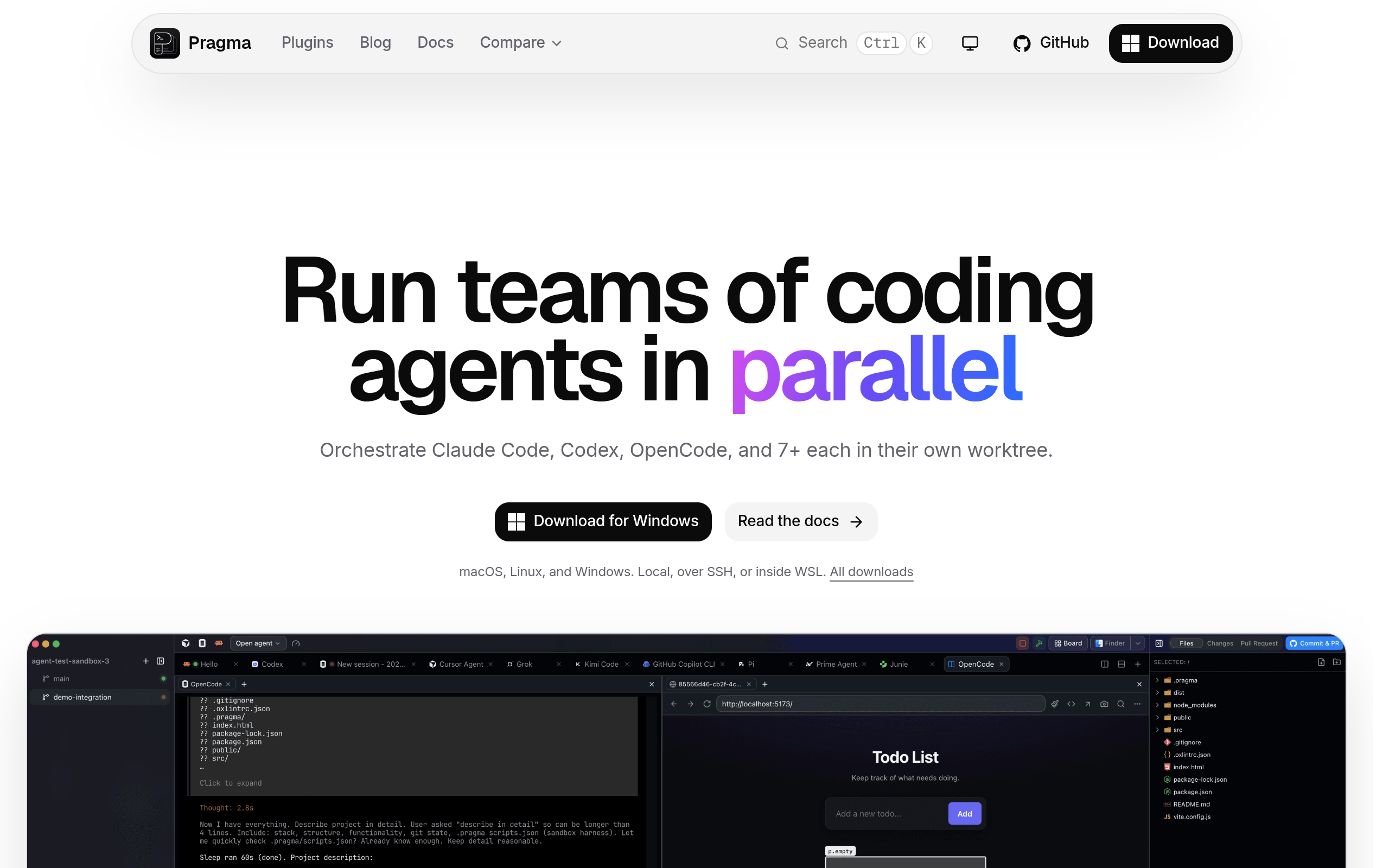The height and width of the screenshot is (868, 1389).
Task: Toggle the right panel sidebar icon
Action: [x=1159, y=643]
